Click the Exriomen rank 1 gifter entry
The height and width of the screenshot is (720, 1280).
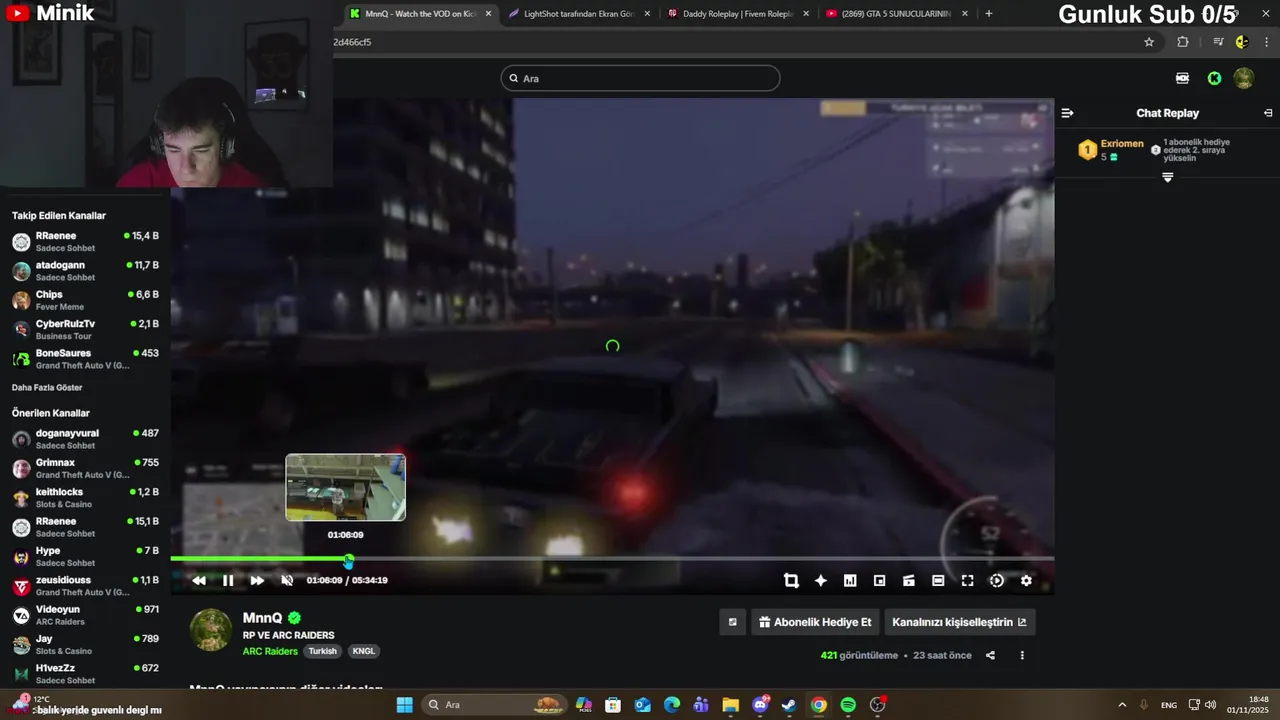click(1111, 150)
